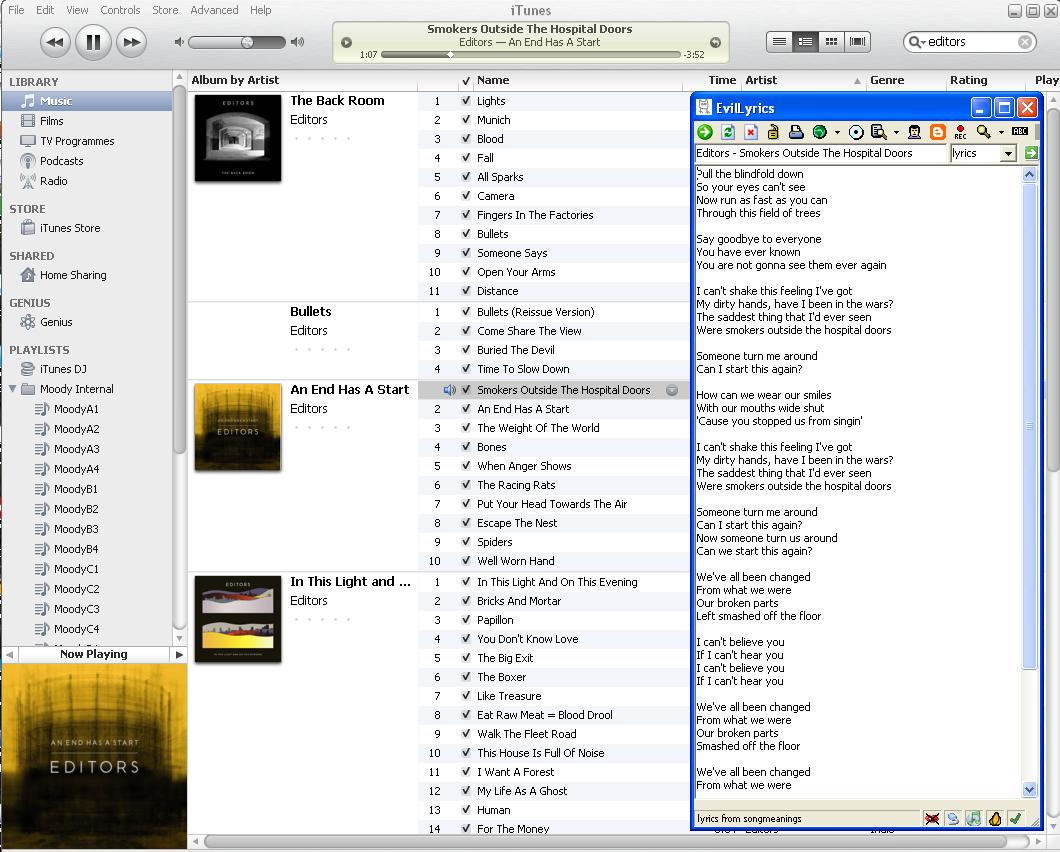Click the reload lyrics icon in EvilLyrics

pyautogui.click(x=728, y=132)
